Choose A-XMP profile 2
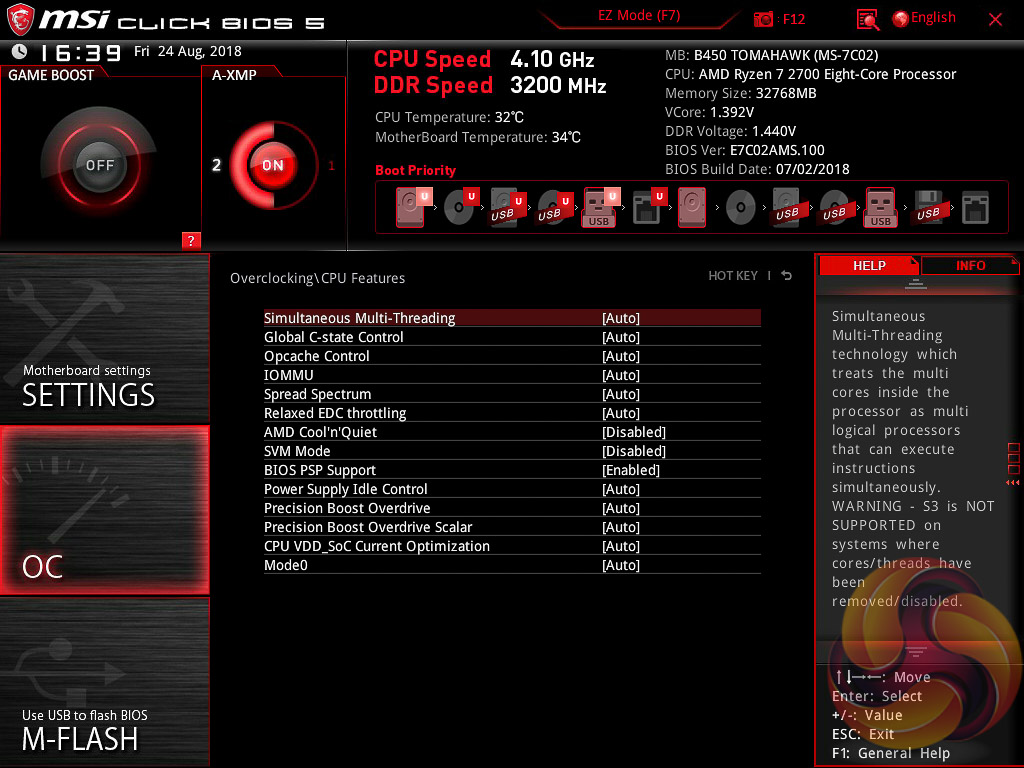 pos(216,165)
